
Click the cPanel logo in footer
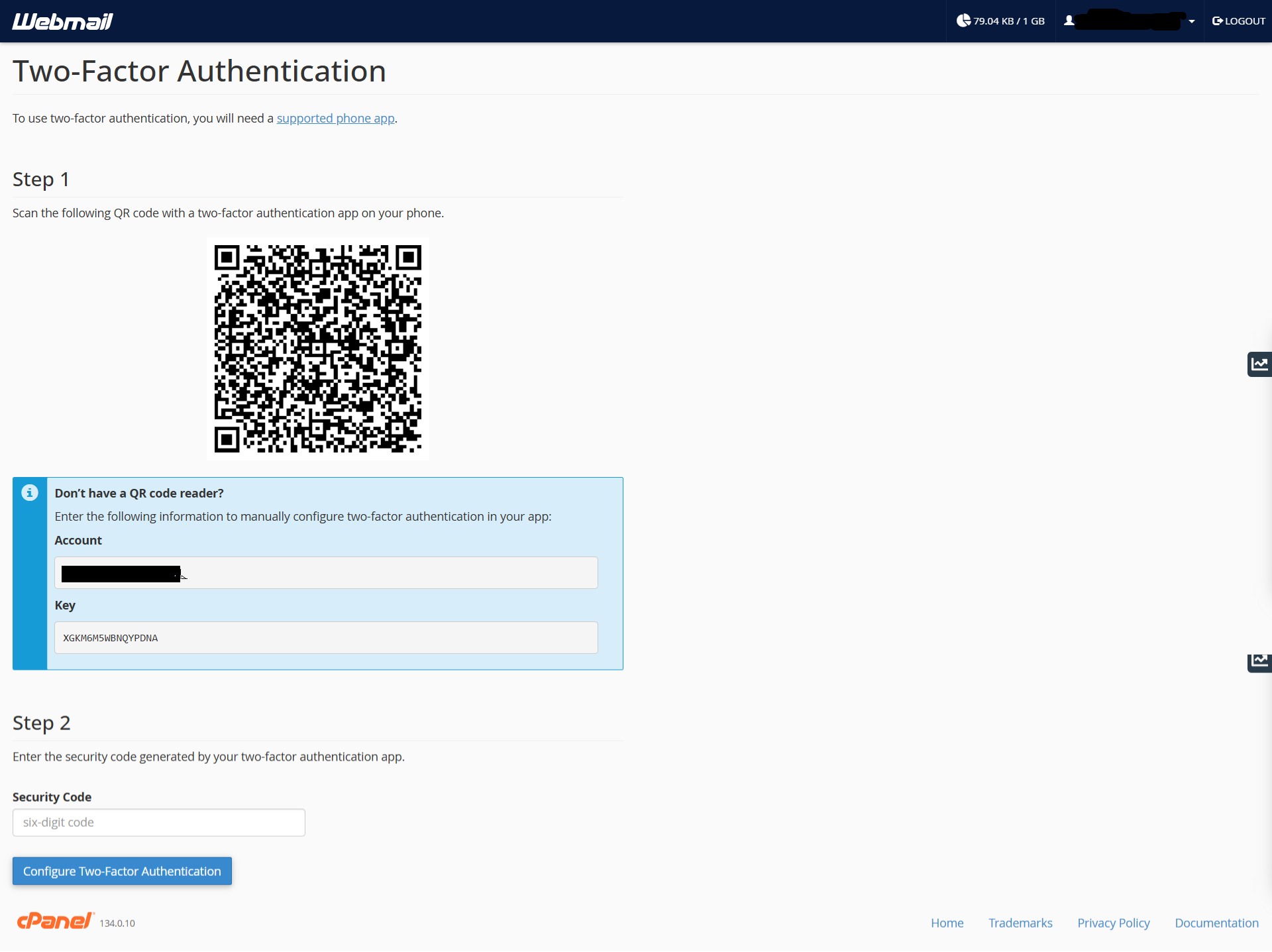pyautogui.click(x=55, y=921)
